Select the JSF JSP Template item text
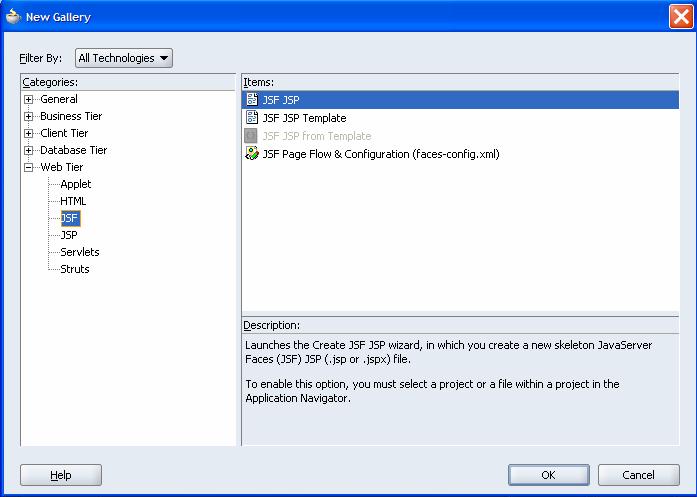 (304, 118)
